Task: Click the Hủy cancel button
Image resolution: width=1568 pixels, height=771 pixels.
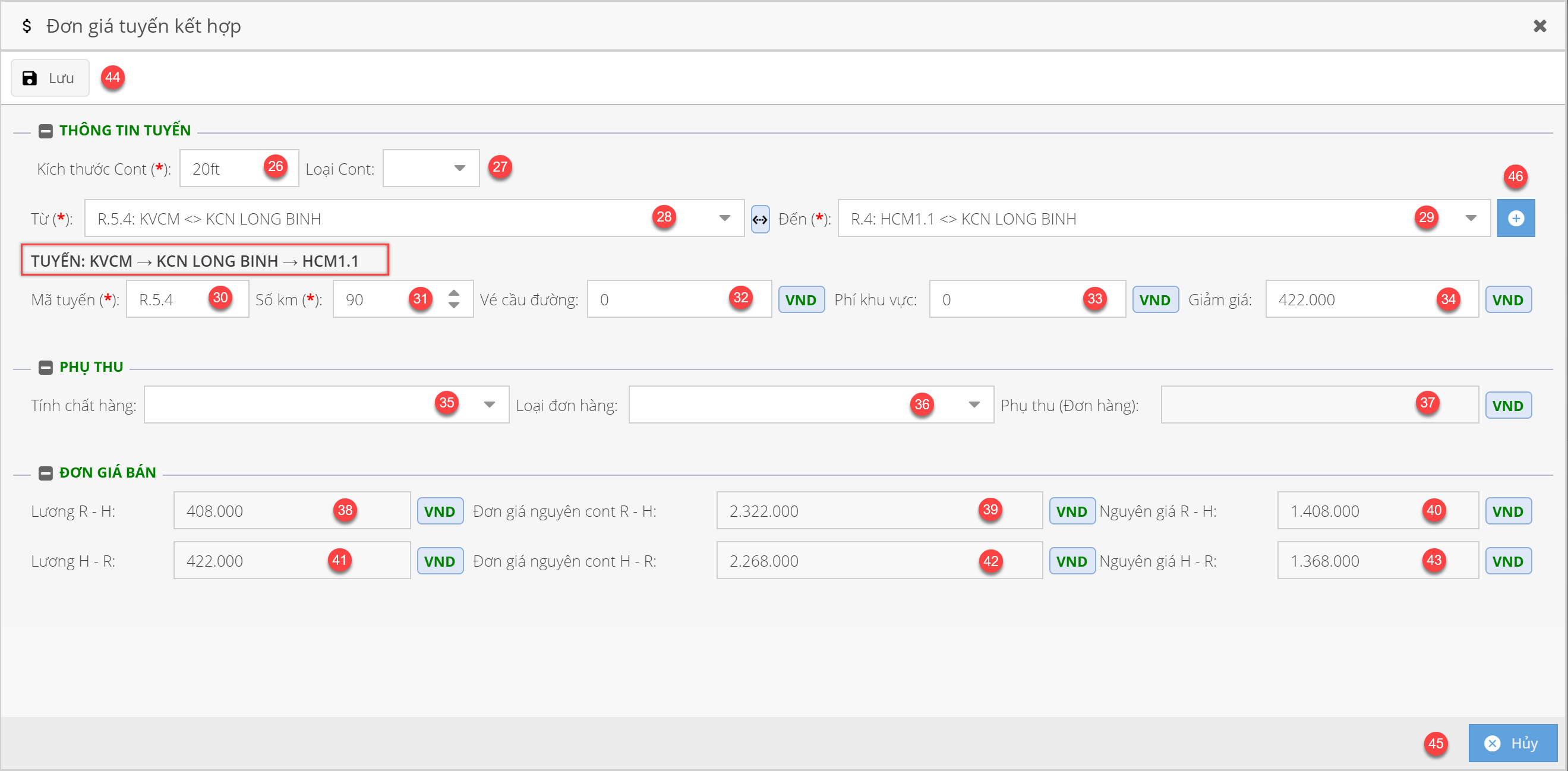Action: pyautogui.click(x=1512, y=743)
